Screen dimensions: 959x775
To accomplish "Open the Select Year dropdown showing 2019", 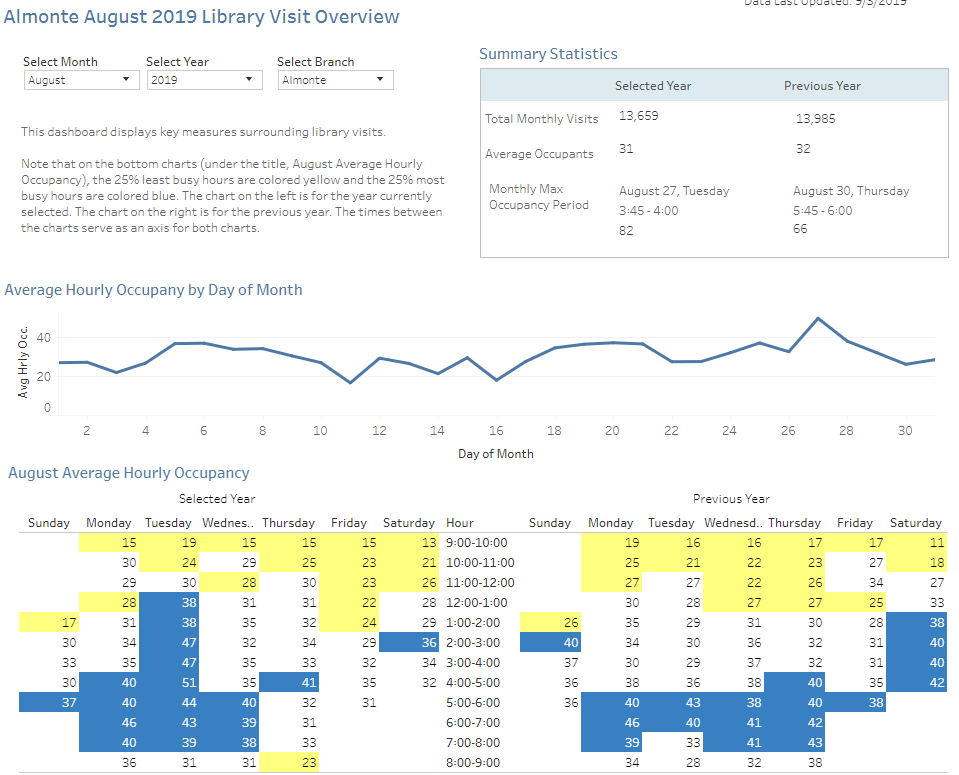I will click(x=204, y=80).
